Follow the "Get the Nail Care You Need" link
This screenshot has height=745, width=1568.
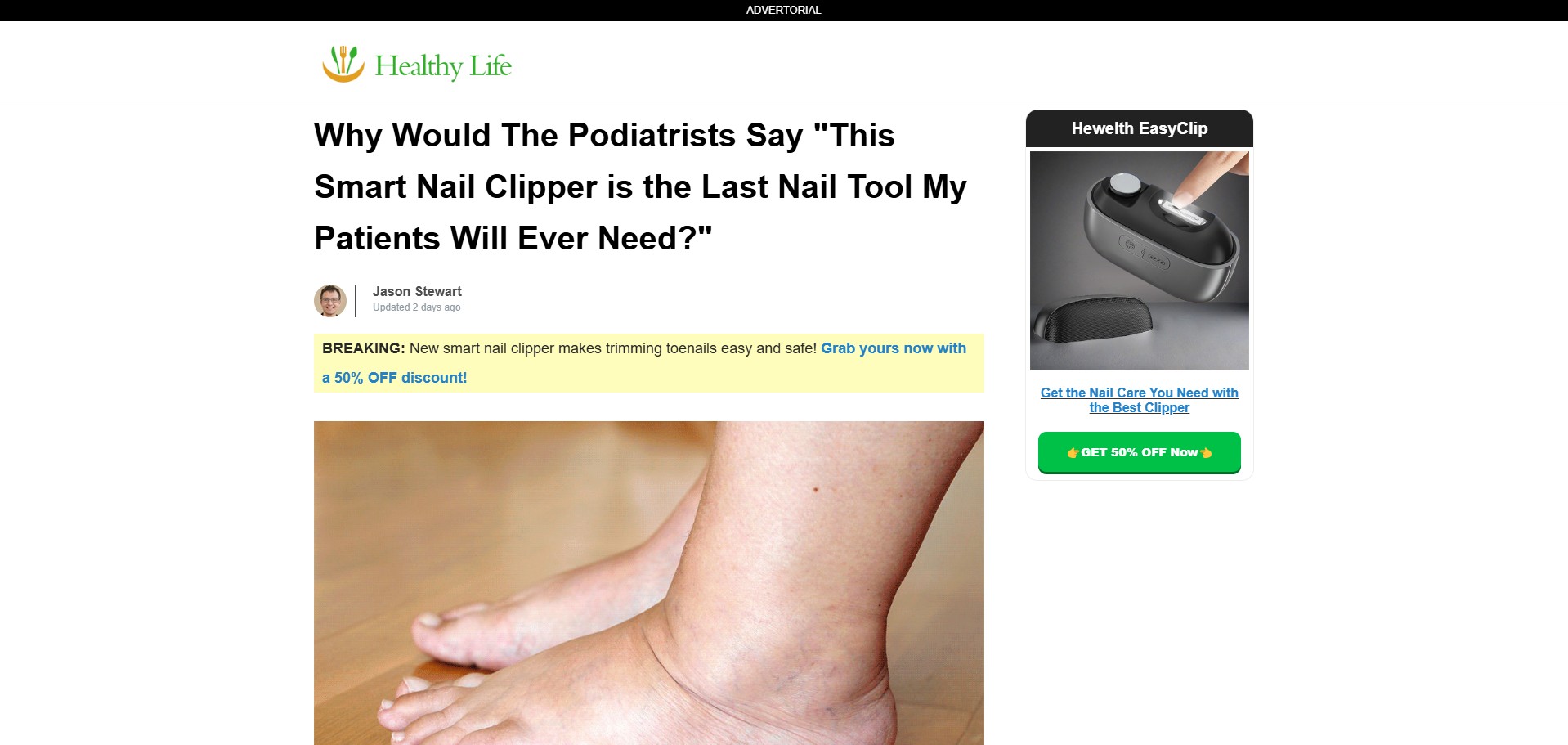1139,400
